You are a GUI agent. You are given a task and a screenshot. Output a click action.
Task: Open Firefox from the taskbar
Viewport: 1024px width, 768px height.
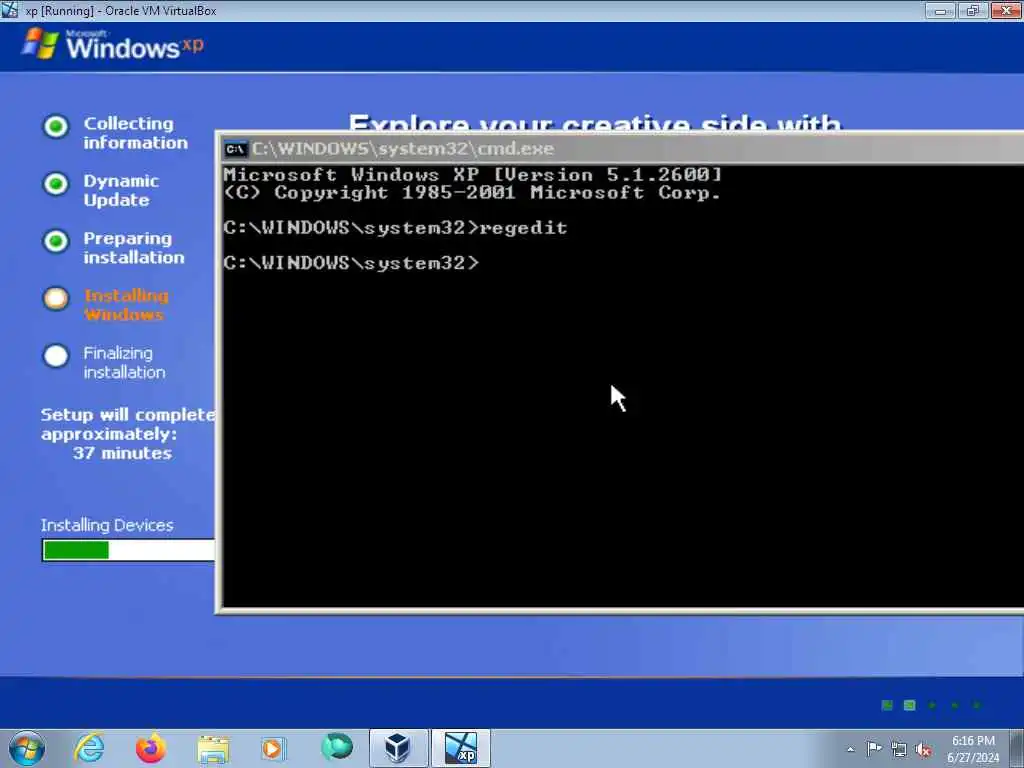(151, 748)
